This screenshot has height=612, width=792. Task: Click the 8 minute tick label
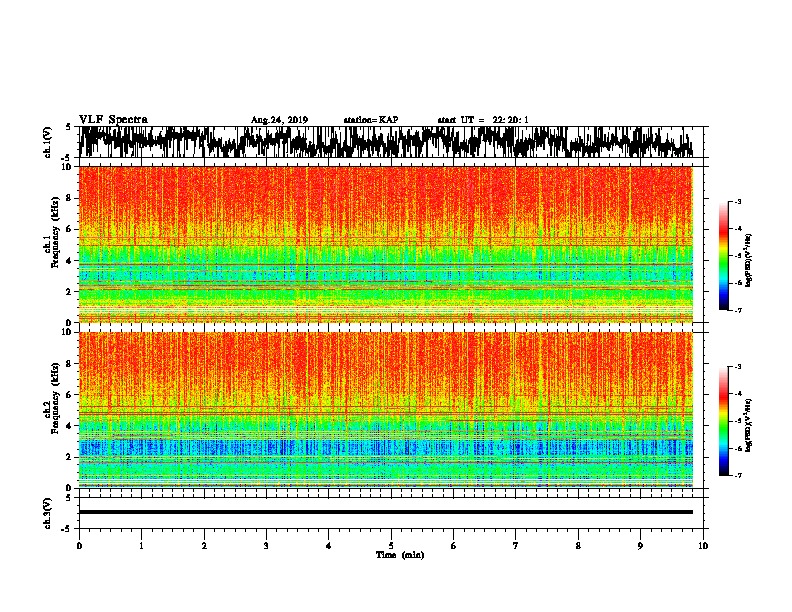578,545
